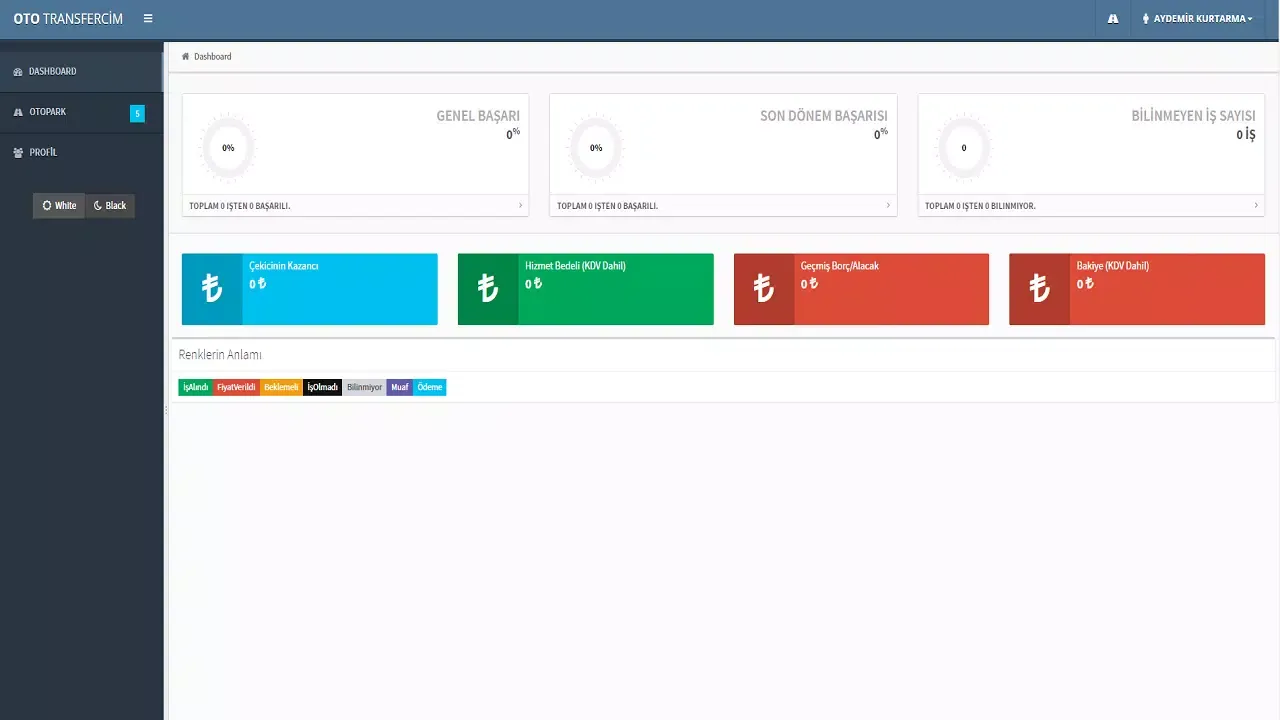Click the car icon in top bar
Viewport: 1280px width, 720px height.
coord(1113,18)
